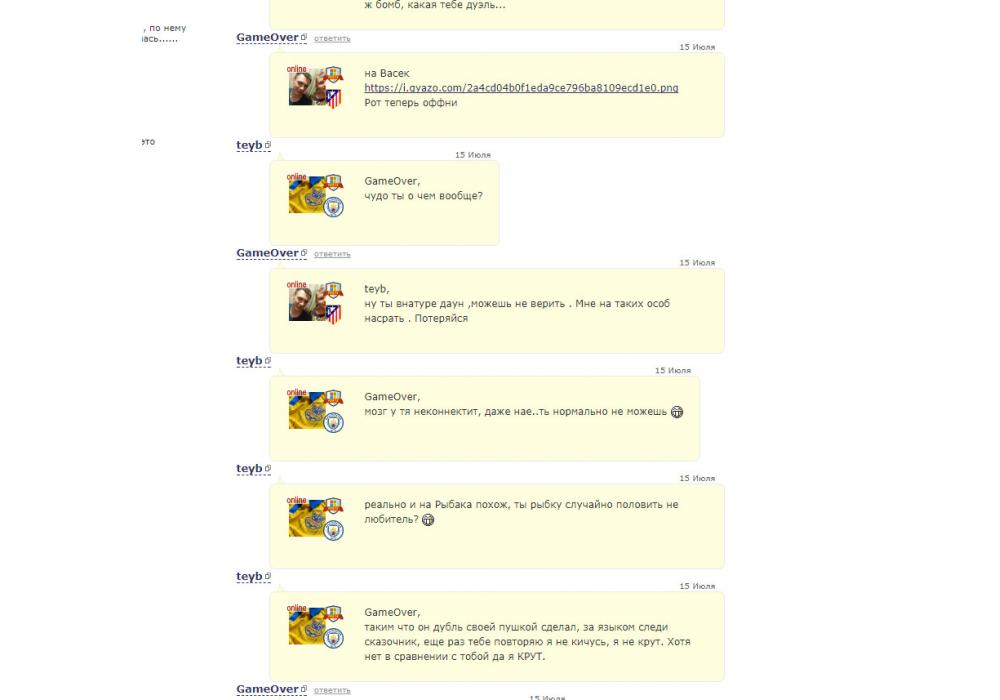
Task: Click the smiley emoticon after 'нормально не можешь'
Action: coord(677,412)
